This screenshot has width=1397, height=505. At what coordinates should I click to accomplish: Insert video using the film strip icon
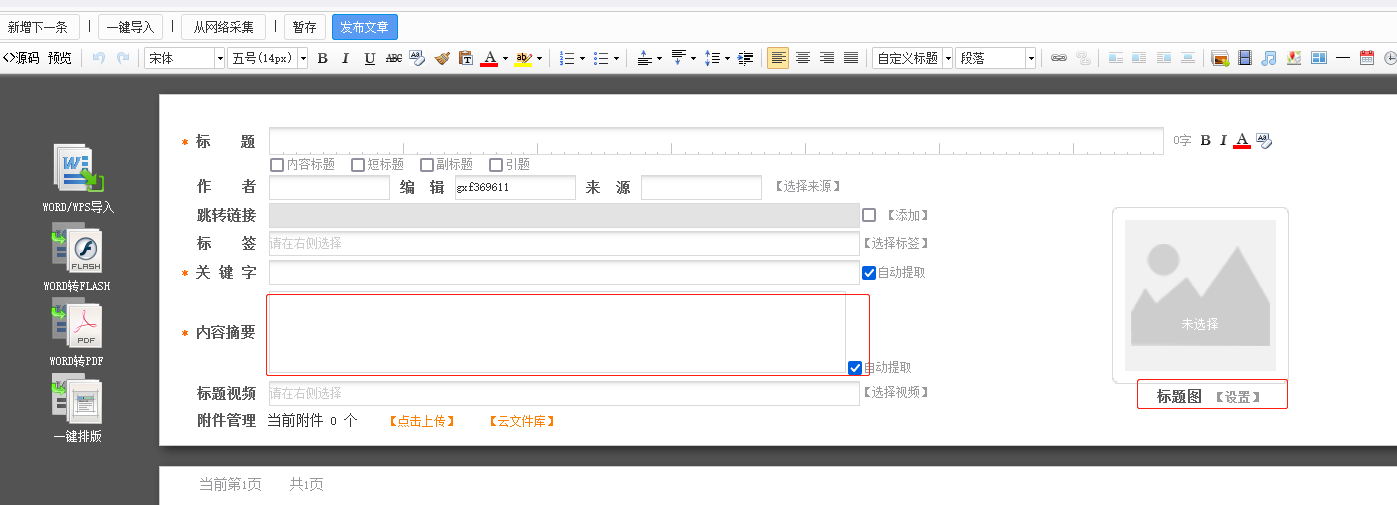[x=1244, y=59]
